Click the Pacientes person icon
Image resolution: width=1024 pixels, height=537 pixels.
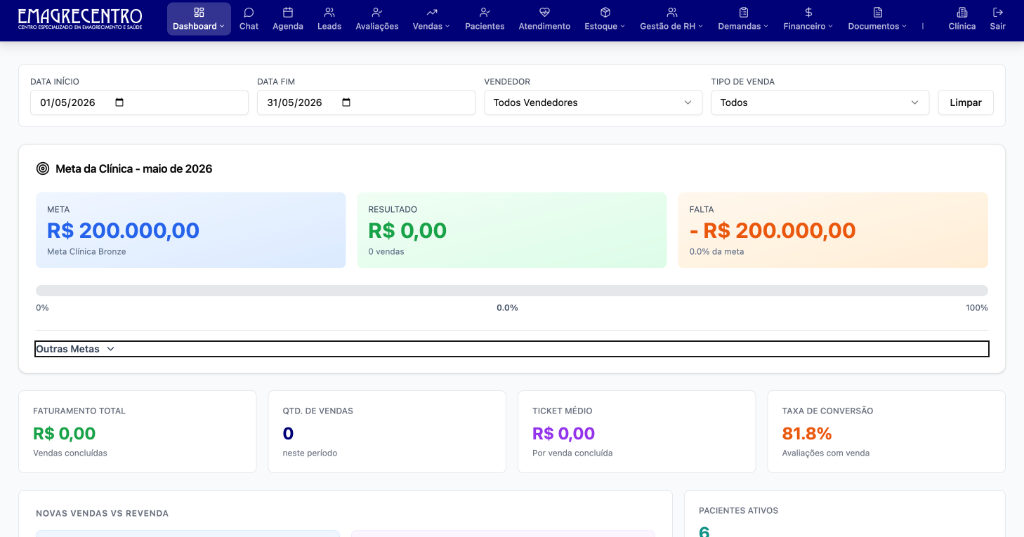[x=485, y=12]
